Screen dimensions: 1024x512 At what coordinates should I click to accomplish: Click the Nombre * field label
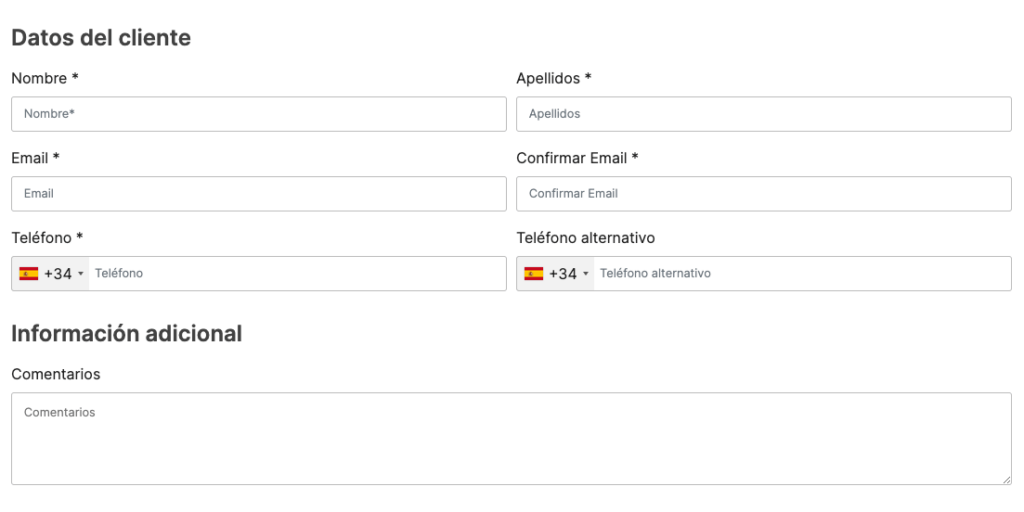(x=45, y=79)
